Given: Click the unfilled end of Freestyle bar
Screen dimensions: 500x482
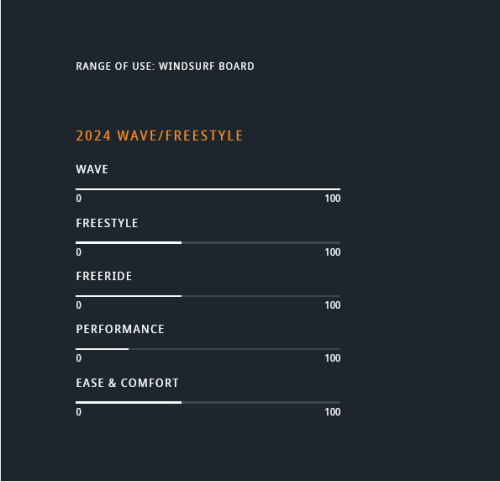Looking at the screenshot, I should pyautogui.click(x=261, y=243).
